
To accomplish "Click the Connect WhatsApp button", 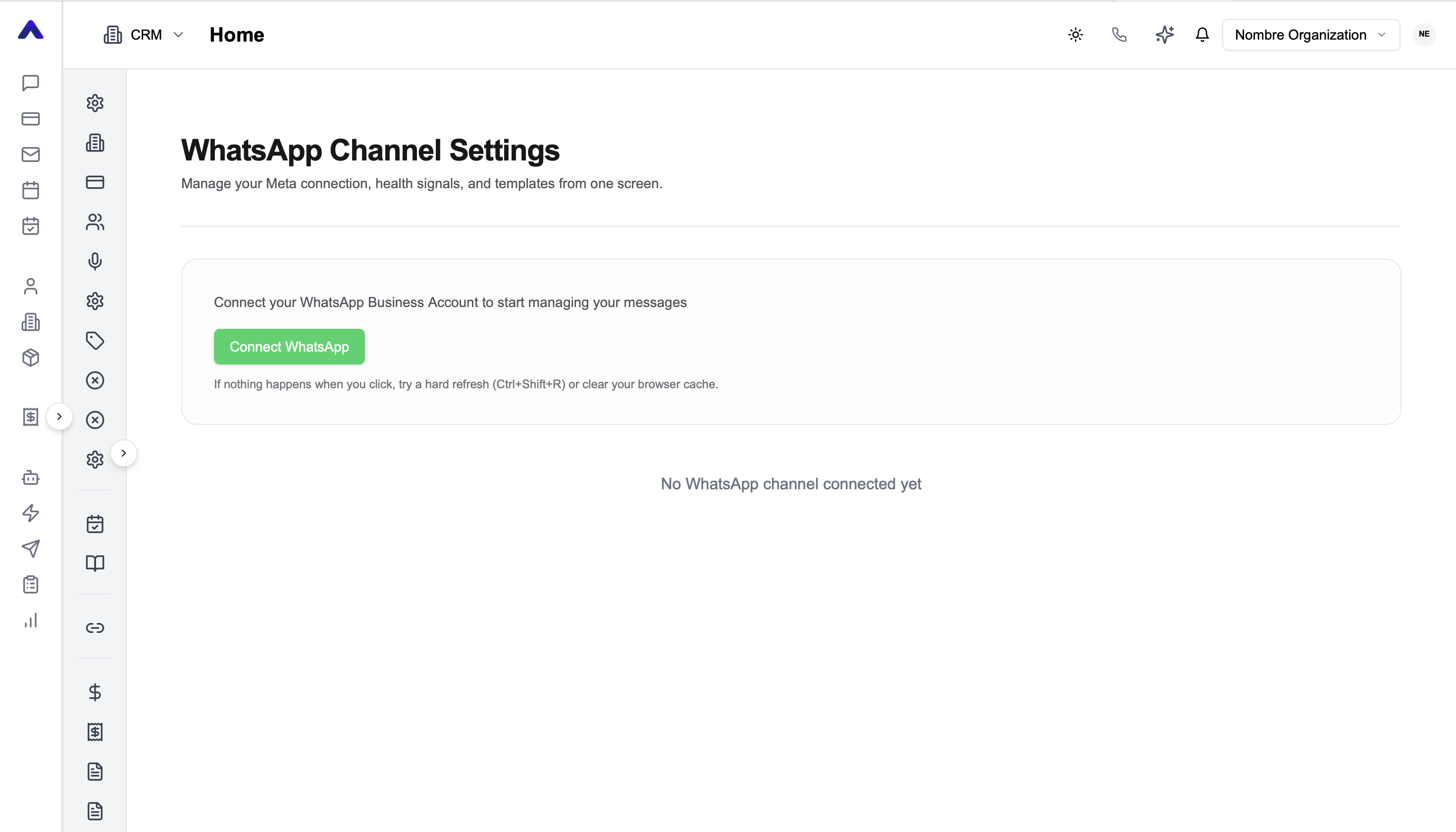I will coord(289,347).
